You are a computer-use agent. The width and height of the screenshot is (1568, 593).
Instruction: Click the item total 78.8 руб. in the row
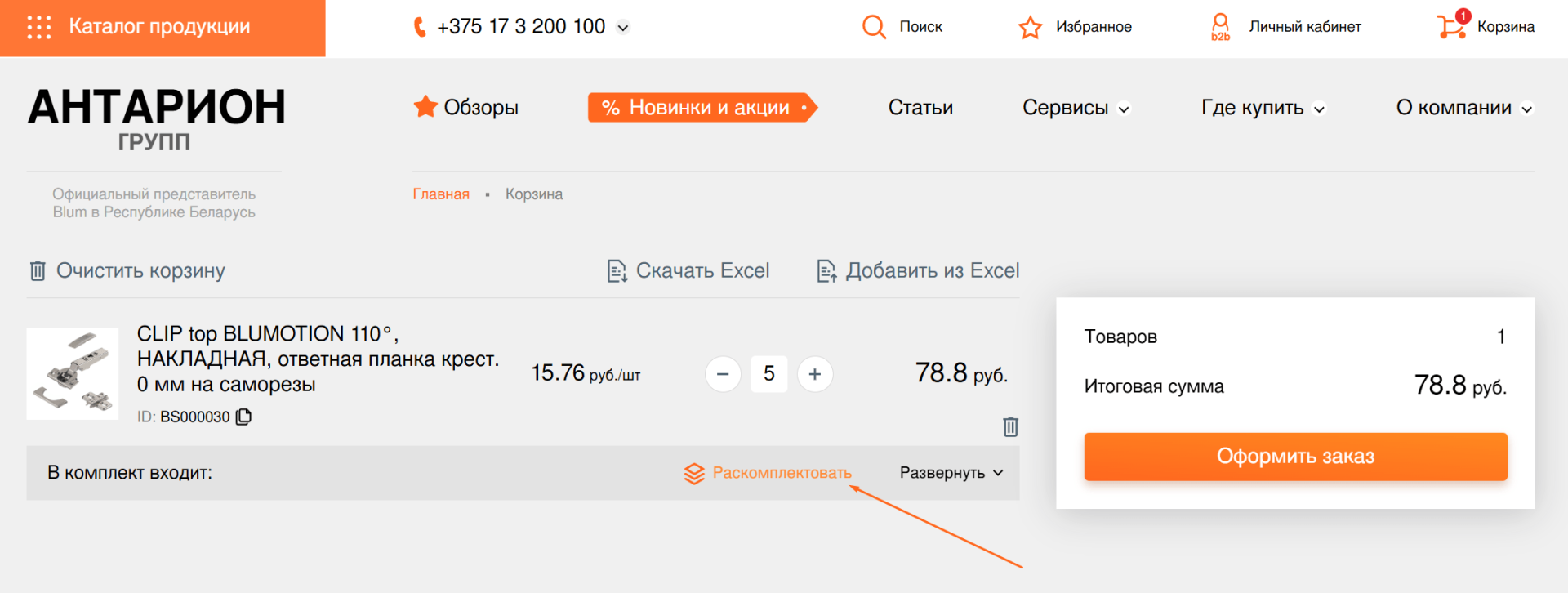point(961,373)
